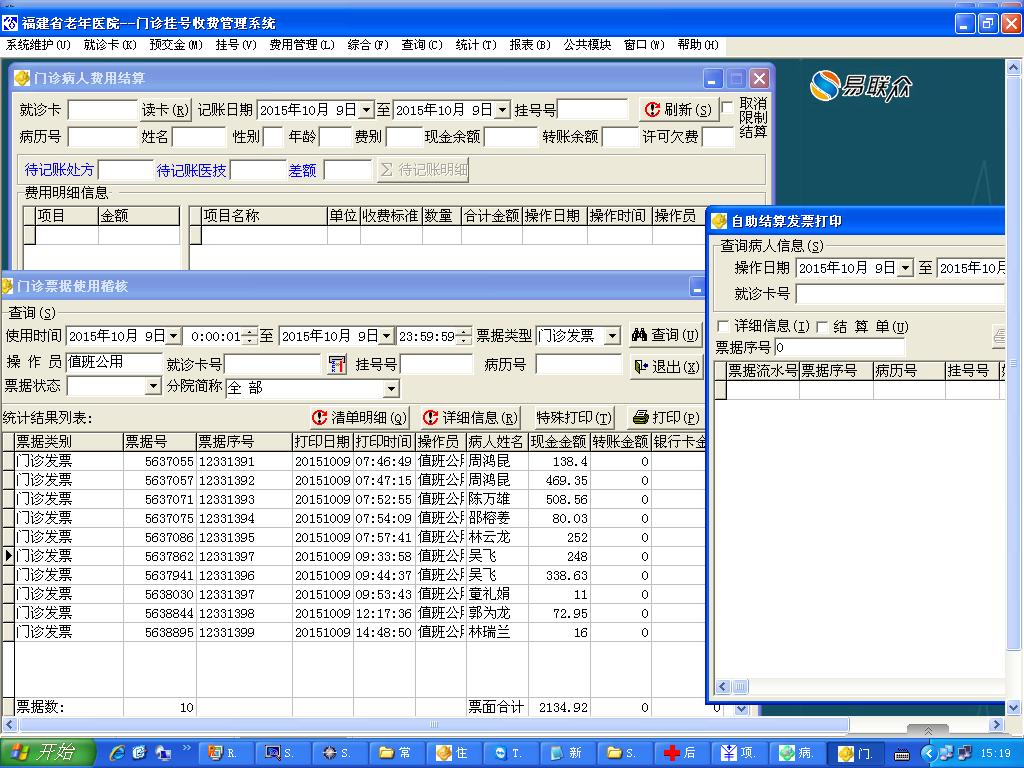1024x768 pixels.
Task: Open 操作日期 date dropdown in 自助结算
Action: (904, 268)
